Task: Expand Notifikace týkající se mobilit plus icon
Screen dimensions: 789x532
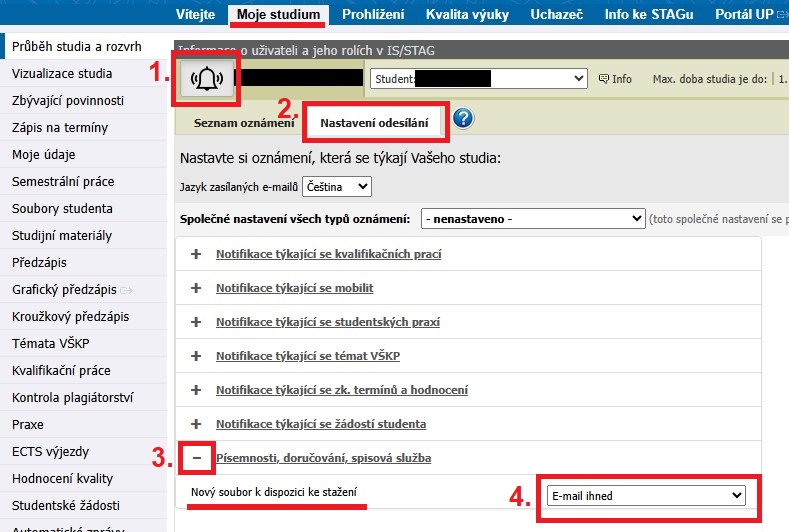Action: coord(196,288)
